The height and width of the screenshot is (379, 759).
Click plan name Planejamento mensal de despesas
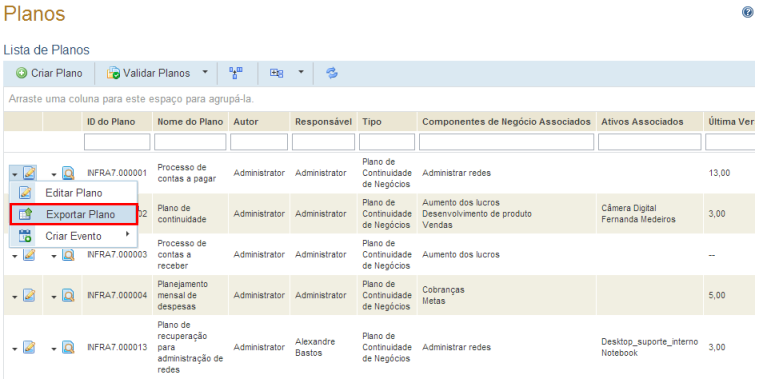coord(182,295)
